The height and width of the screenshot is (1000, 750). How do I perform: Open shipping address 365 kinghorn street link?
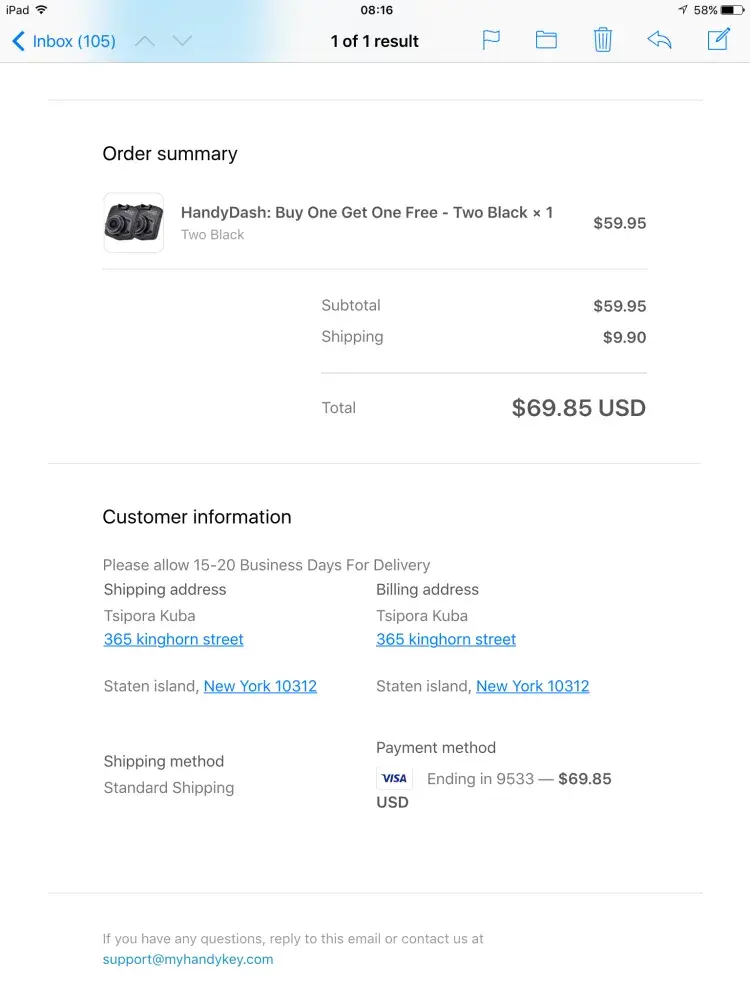tap(174, 639)
